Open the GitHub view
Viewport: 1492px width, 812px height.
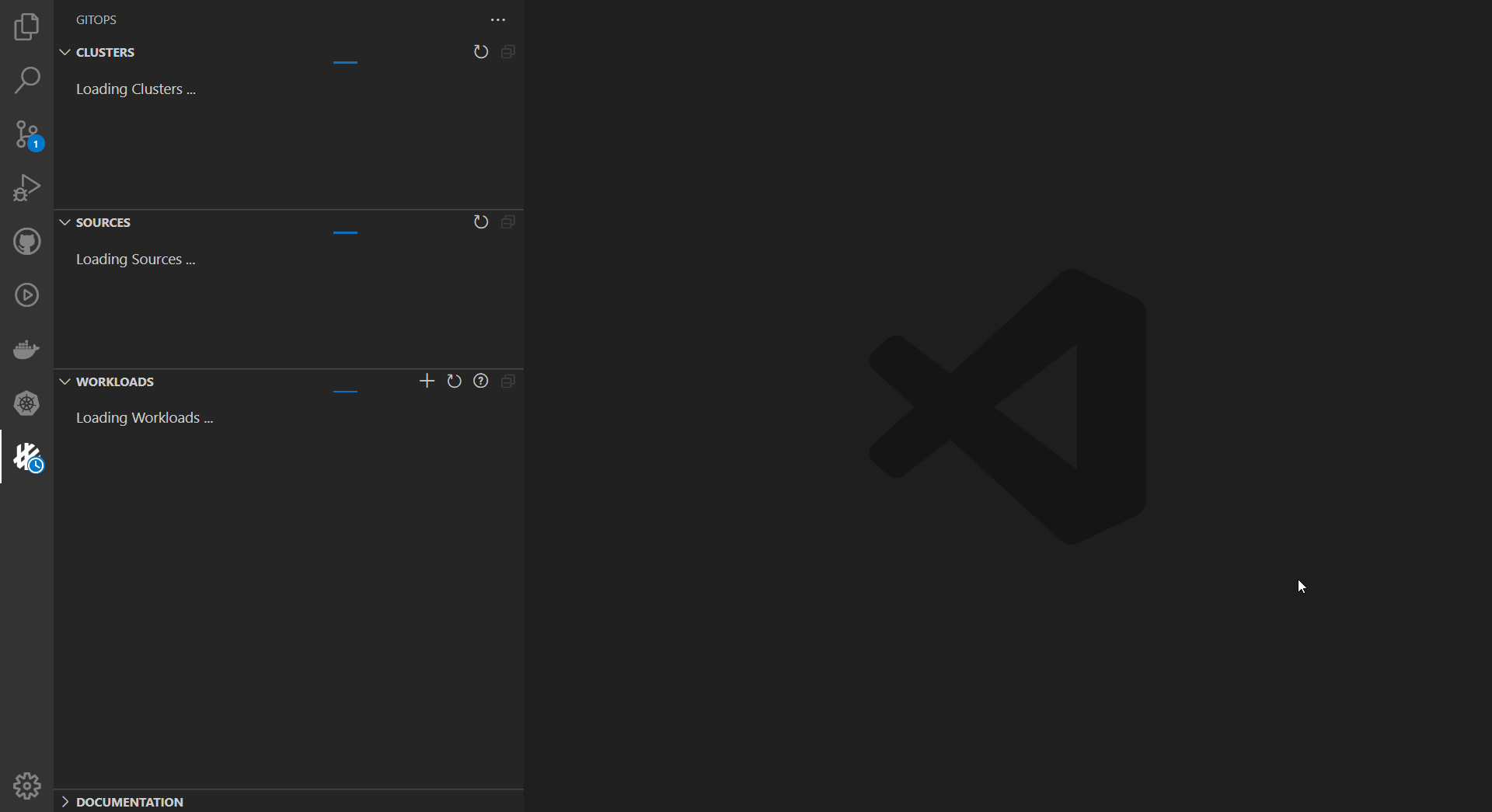coord(26,242)
